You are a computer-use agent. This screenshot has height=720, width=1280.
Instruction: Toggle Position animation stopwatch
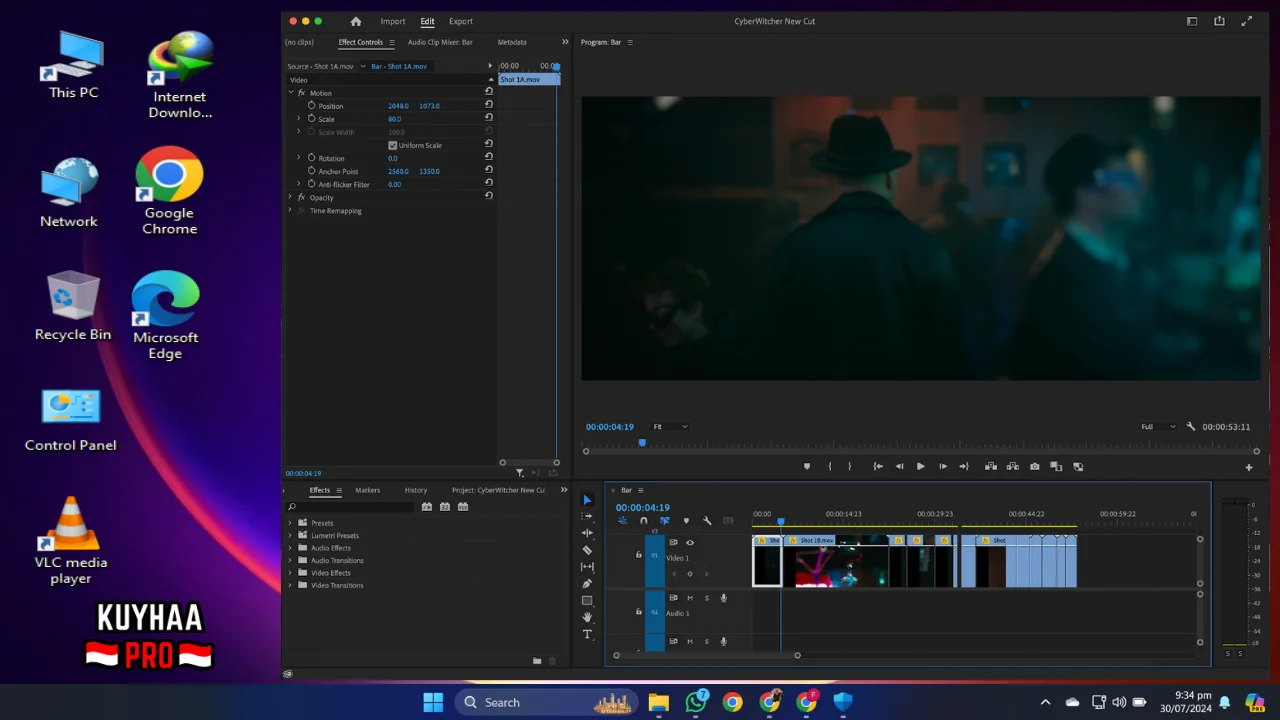pos(311,105)
